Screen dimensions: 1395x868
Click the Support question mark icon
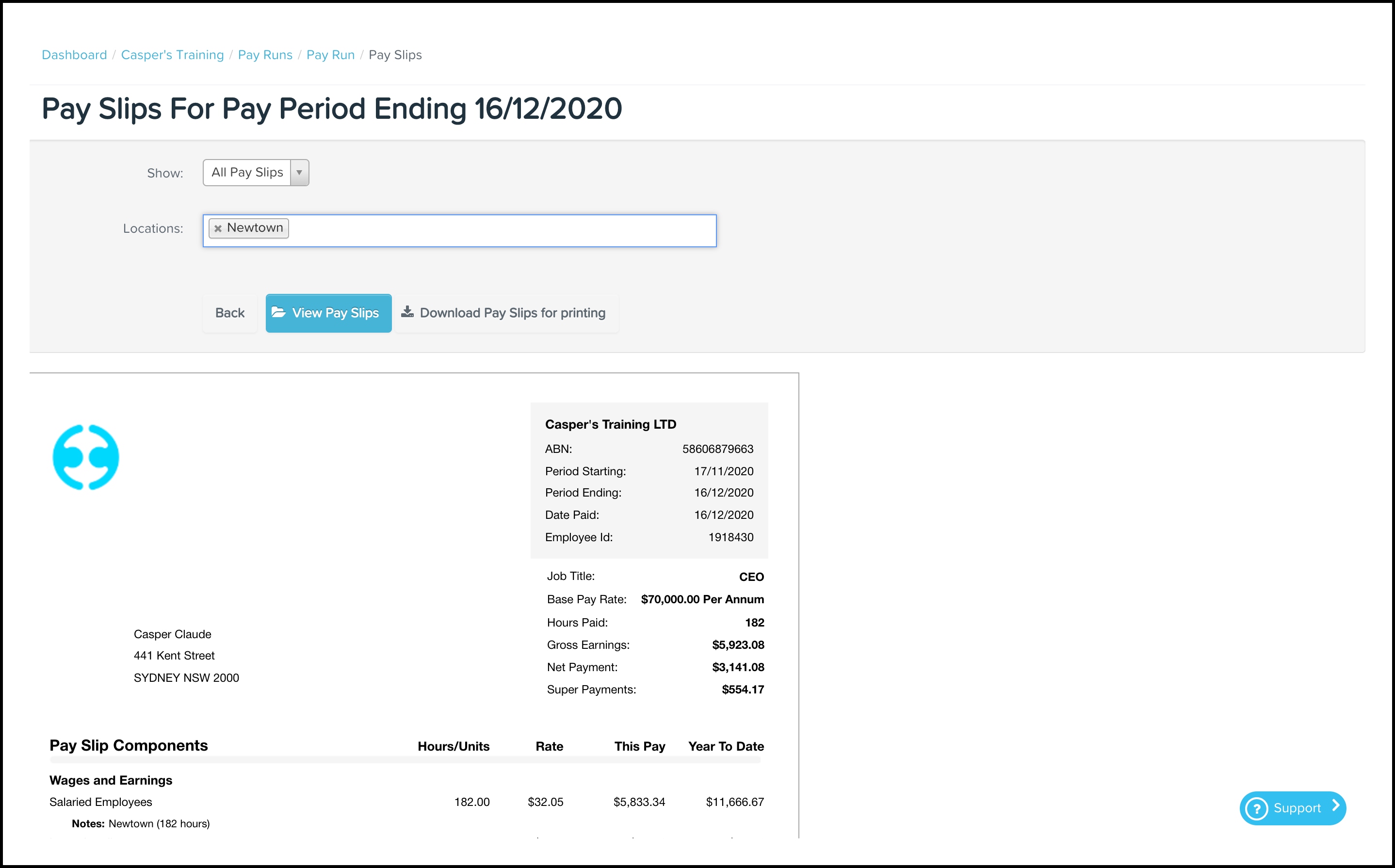(1257, 808)
